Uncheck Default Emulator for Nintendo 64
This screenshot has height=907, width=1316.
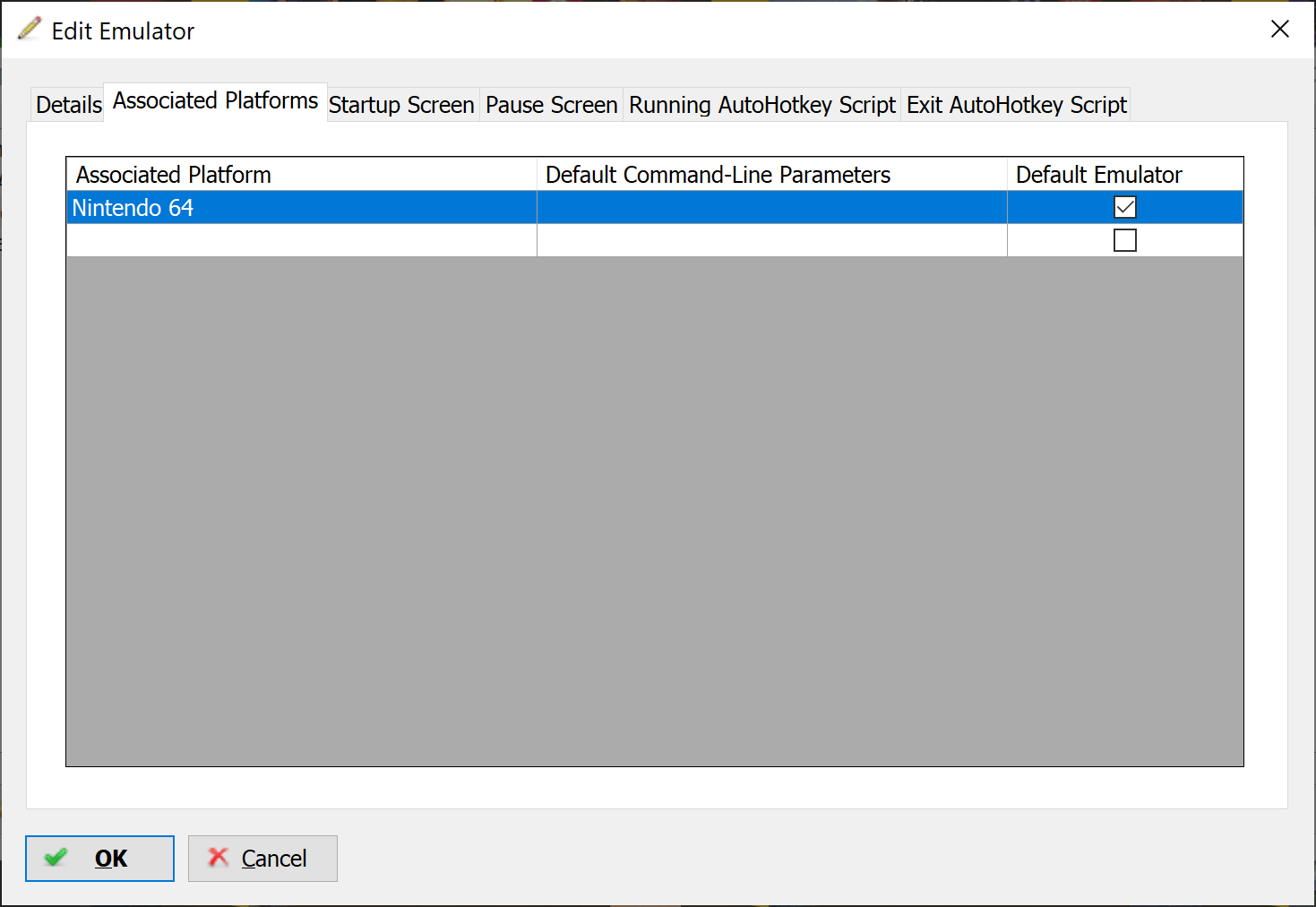tap(1125, 207)
